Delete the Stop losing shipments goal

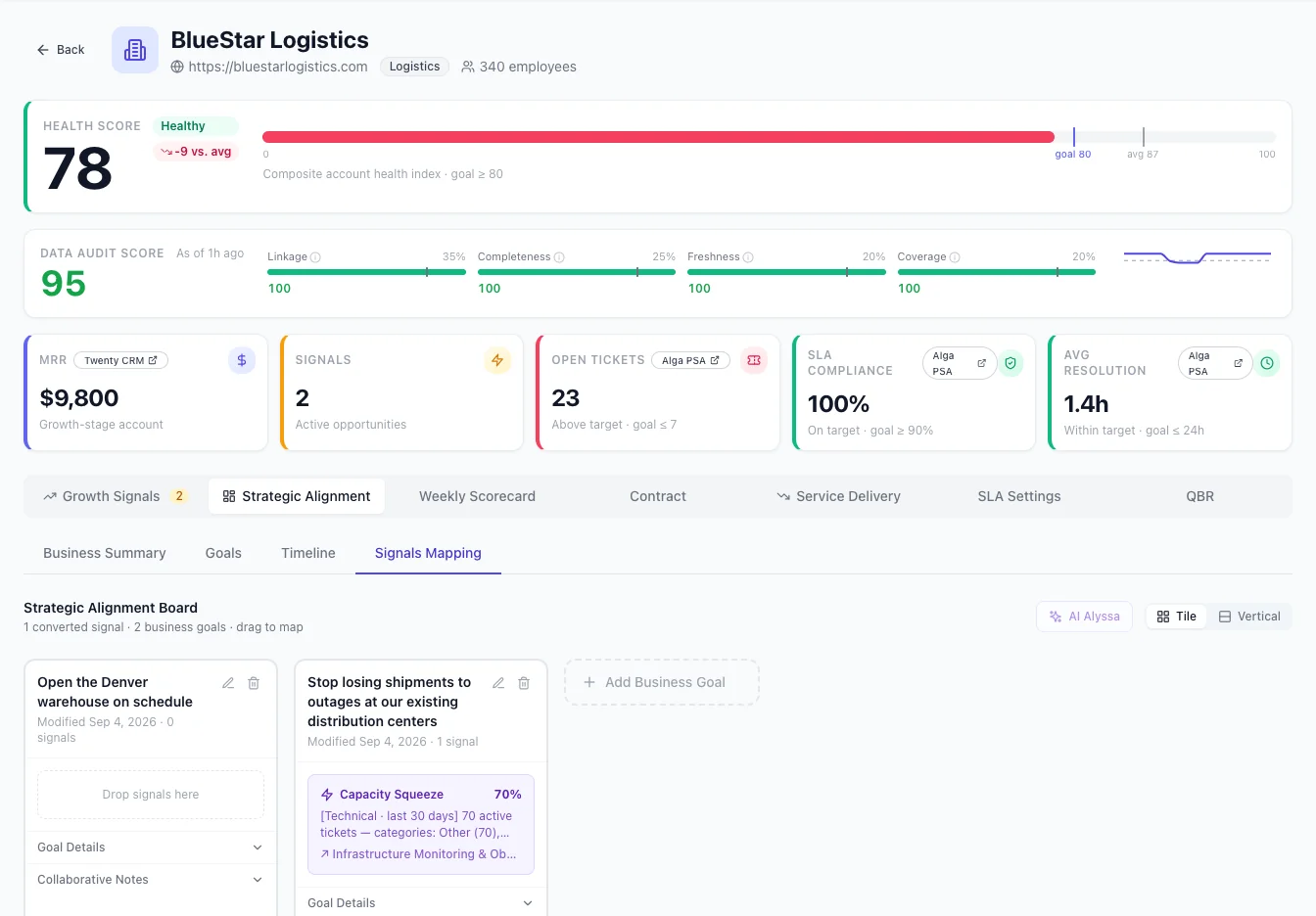(x=524, y=683)
